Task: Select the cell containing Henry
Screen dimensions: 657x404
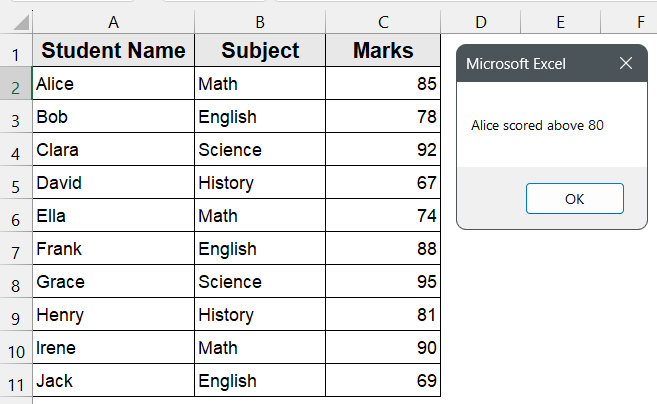Action: coord(113,315)
